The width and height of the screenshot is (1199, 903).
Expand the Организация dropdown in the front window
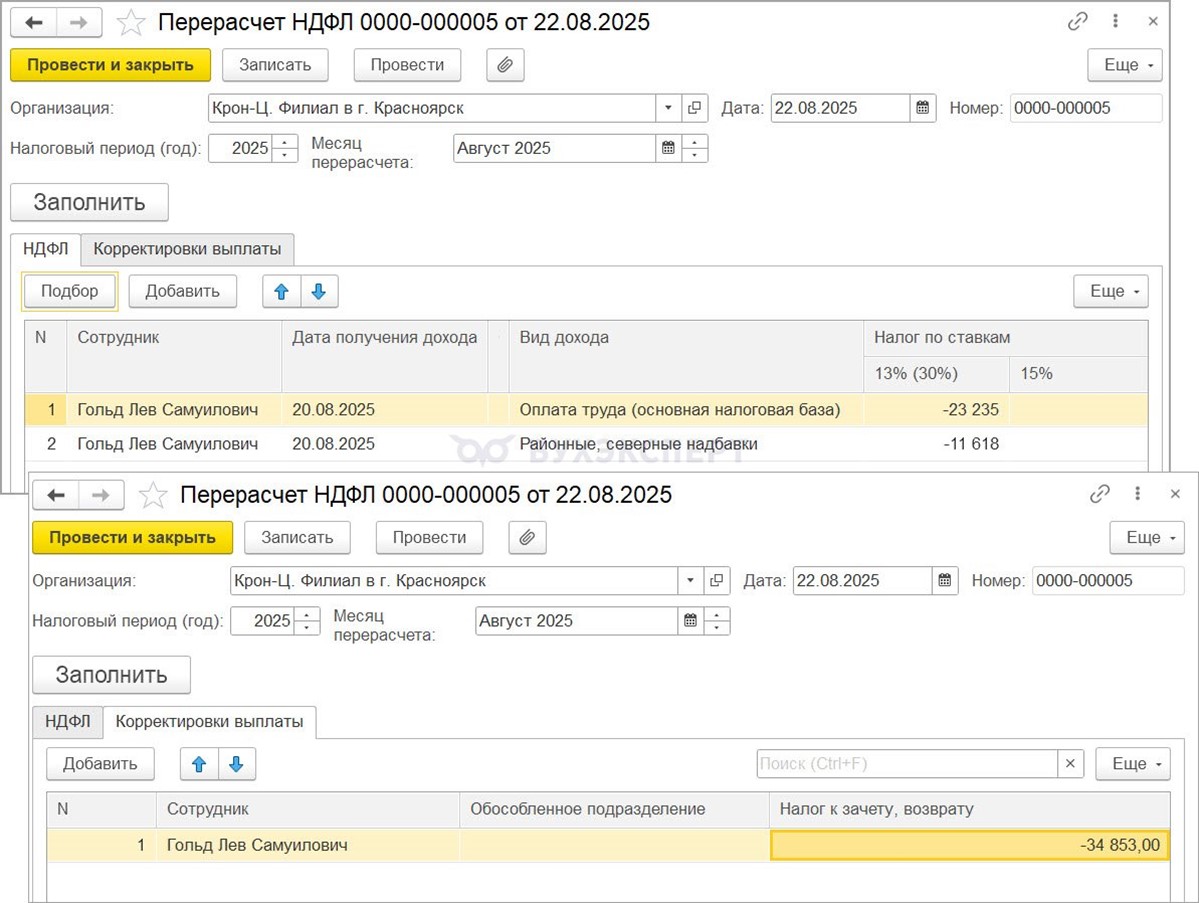point(690,581)
